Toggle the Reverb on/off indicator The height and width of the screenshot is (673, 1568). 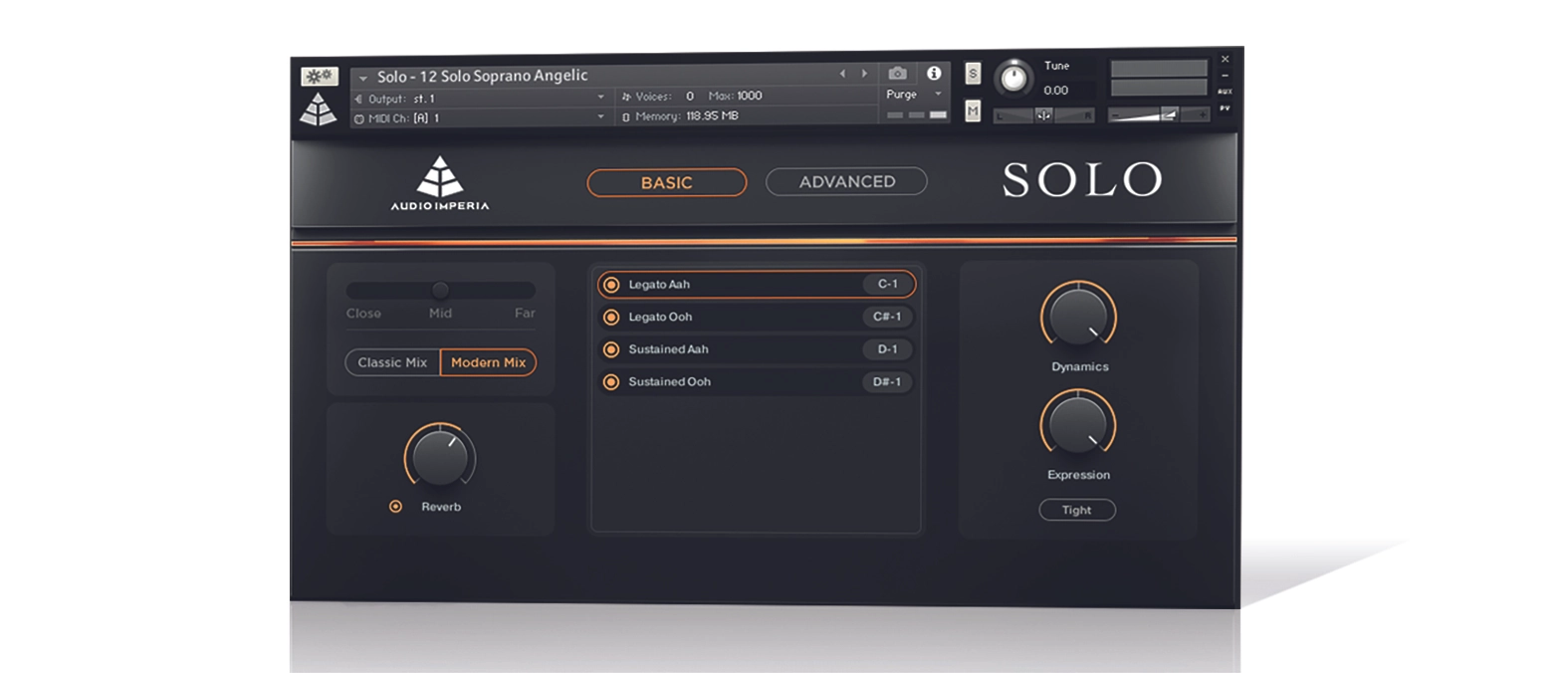coord(395,507)
